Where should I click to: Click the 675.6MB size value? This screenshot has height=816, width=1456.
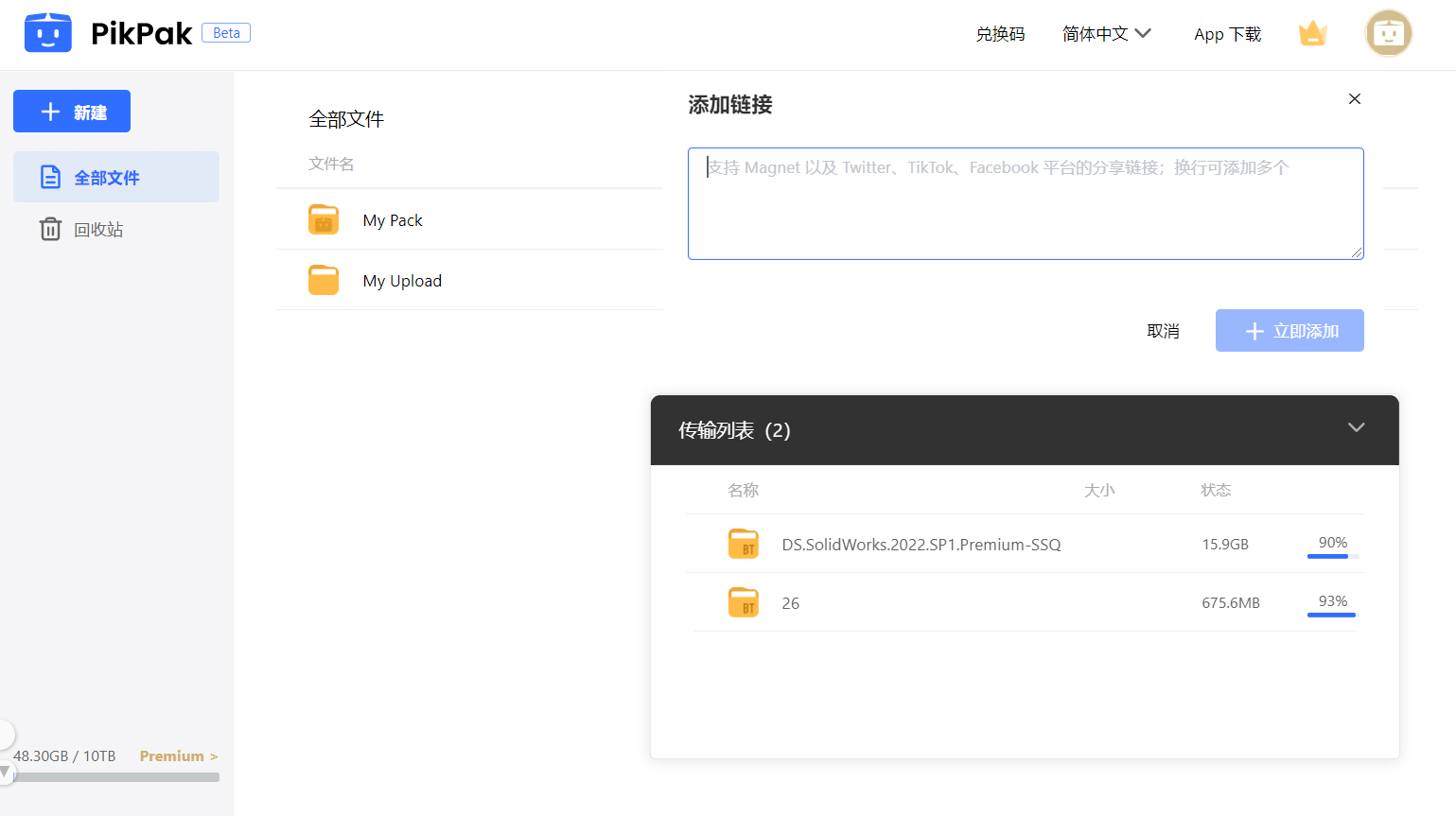point(1231,603)
